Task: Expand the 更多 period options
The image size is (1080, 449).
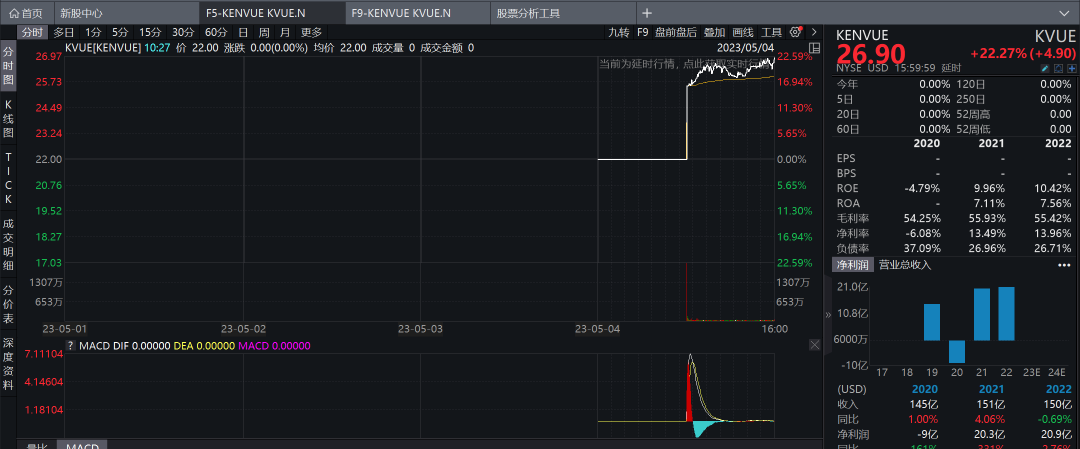Action: (311, 32)
